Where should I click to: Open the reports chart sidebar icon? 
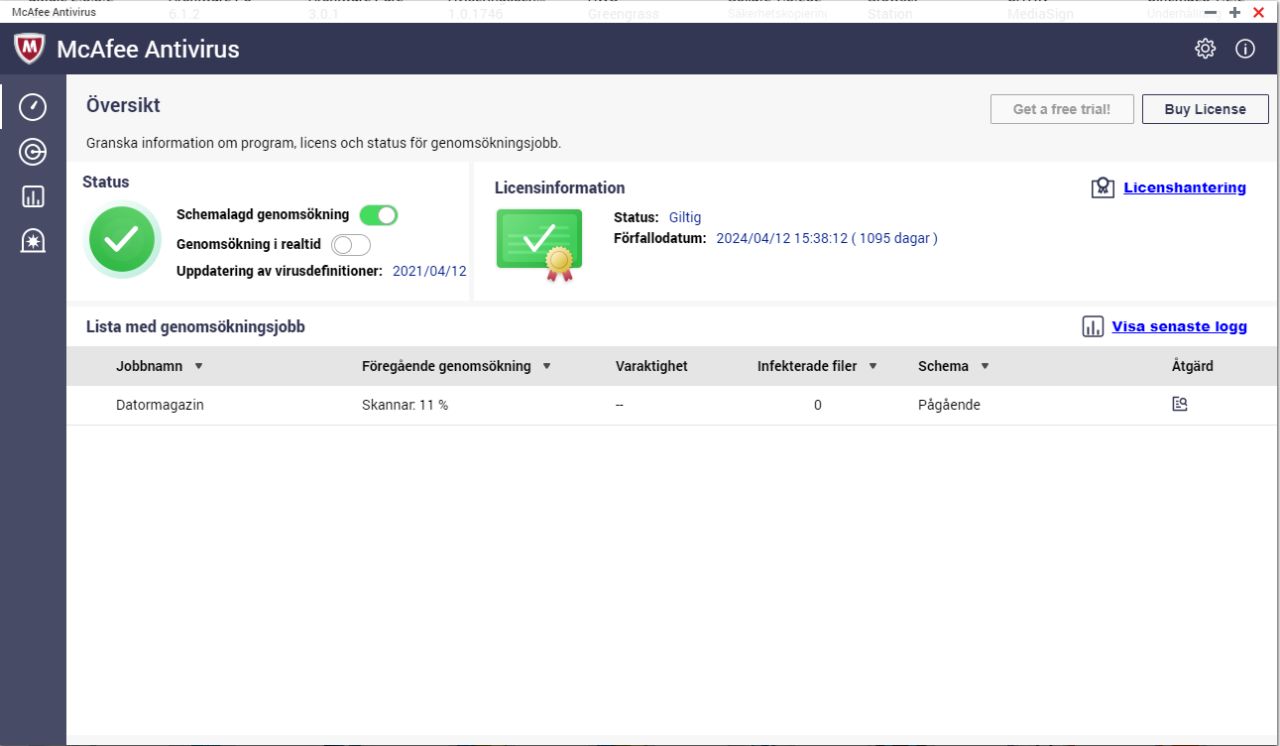click(33, 197)
